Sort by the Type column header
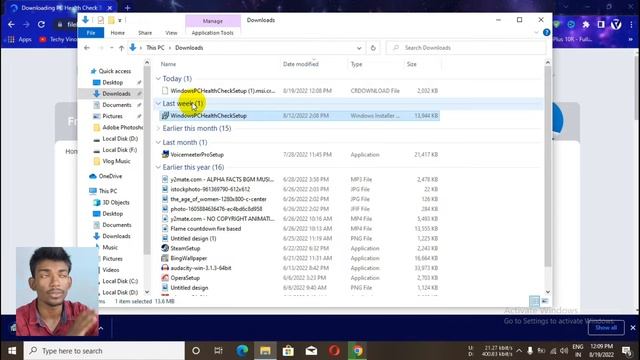 pyautogui.click(x=356, y=64)
